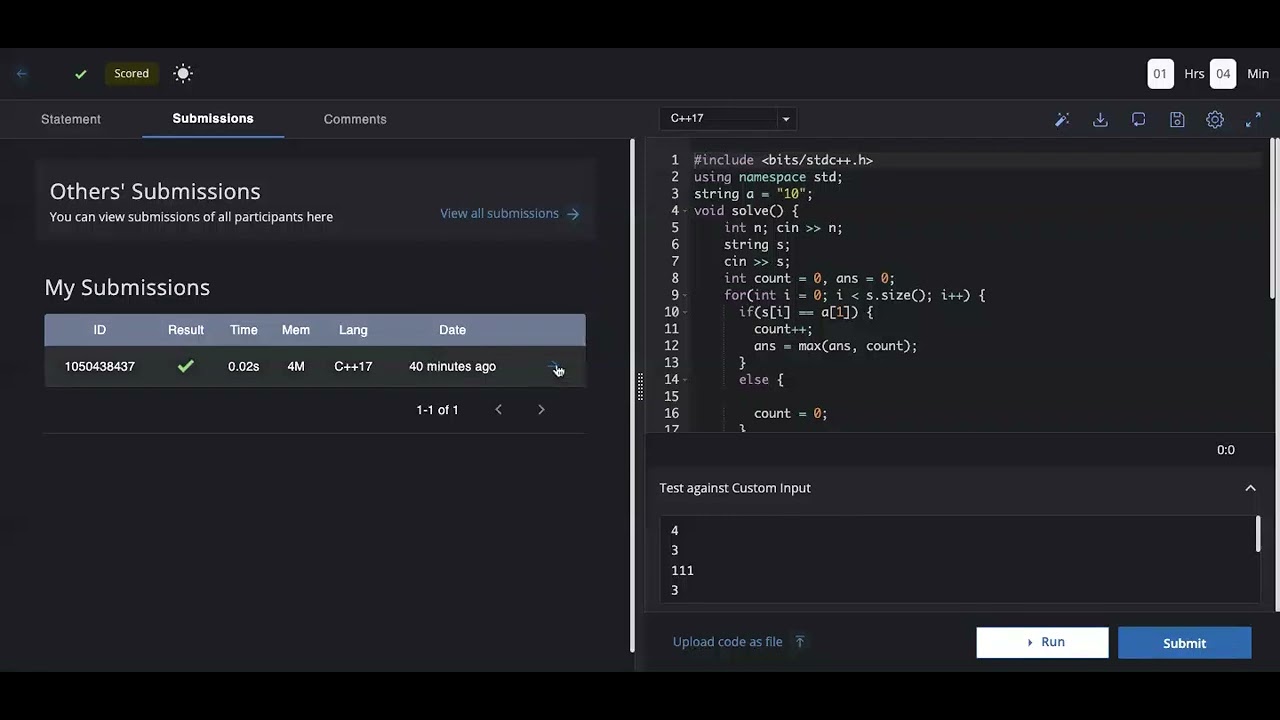Switch to the Comments tab
Viewport: 1280px width, 720px height.
(355, 119)
